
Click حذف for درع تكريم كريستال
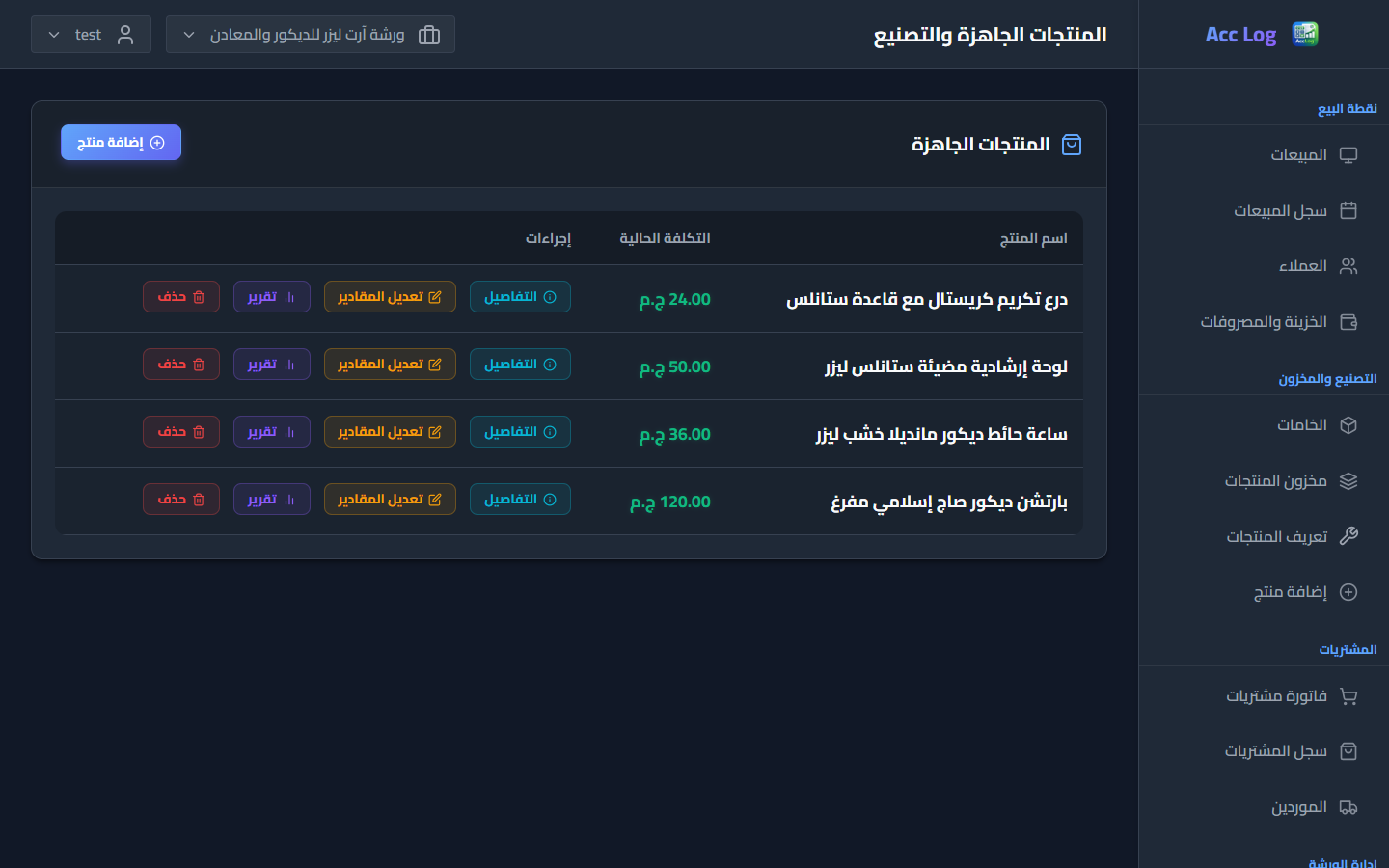181,297
